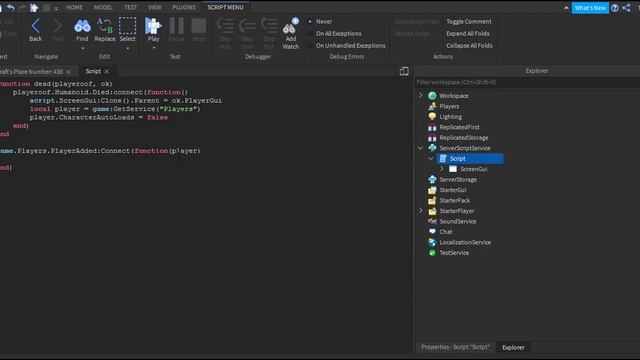Click the undo arrow in title bar
Viewport: 640px width, 360px height.
point(11,7)
